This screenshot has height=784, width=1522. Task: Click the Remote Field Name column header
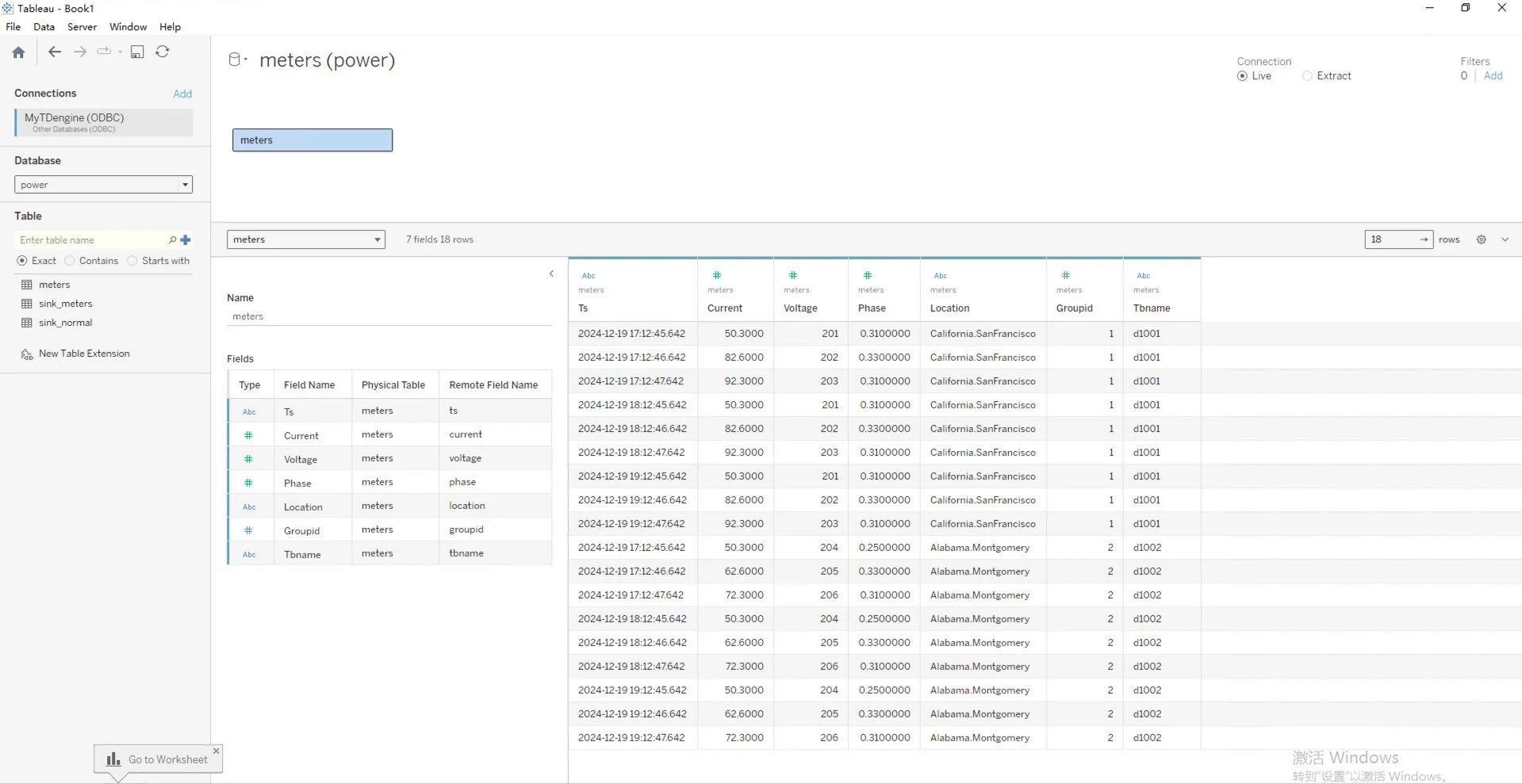point(493,385)
